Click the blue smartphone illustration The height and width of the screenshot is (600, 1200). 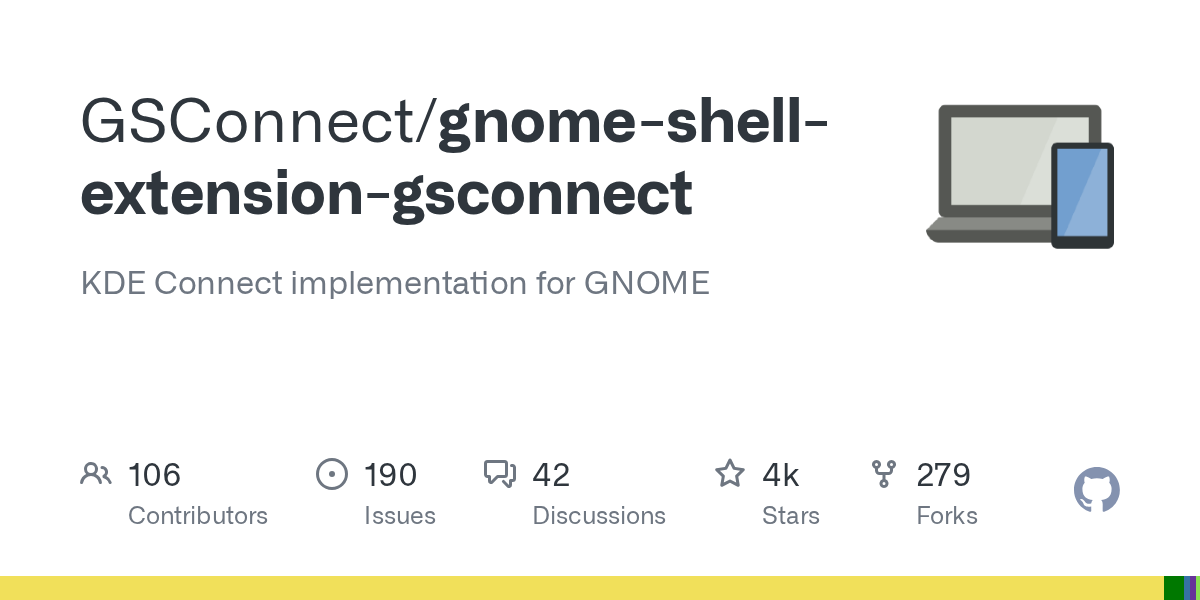click(1082, 195)
